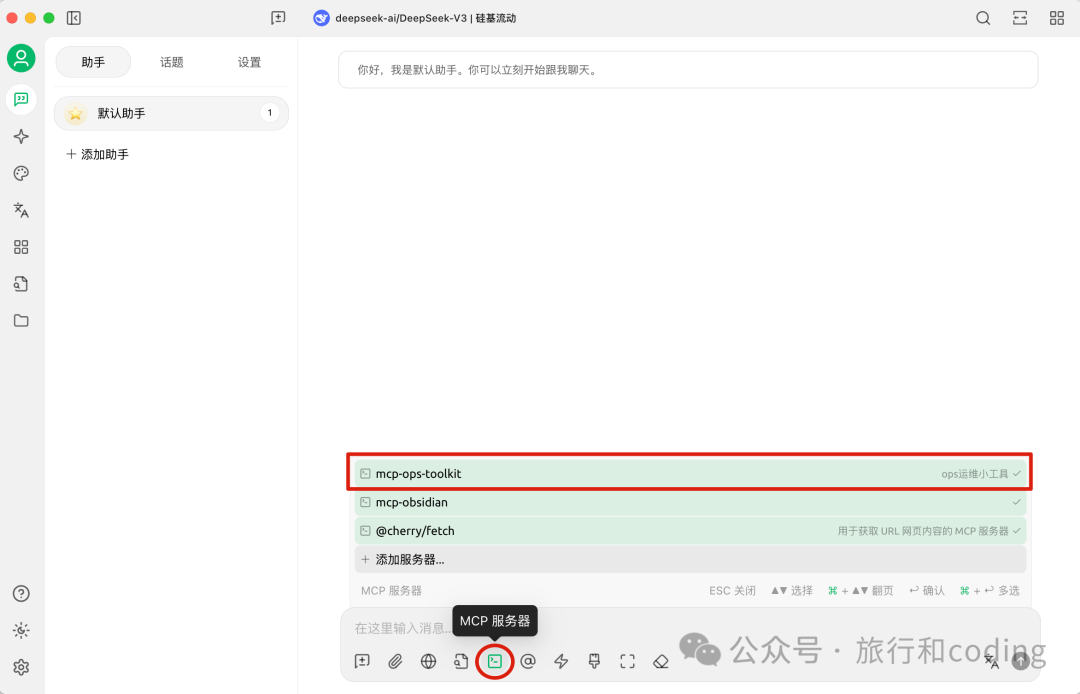Open quick phrases lightning icon
This screenshot has width=1080, height=694.
[561, 662]
